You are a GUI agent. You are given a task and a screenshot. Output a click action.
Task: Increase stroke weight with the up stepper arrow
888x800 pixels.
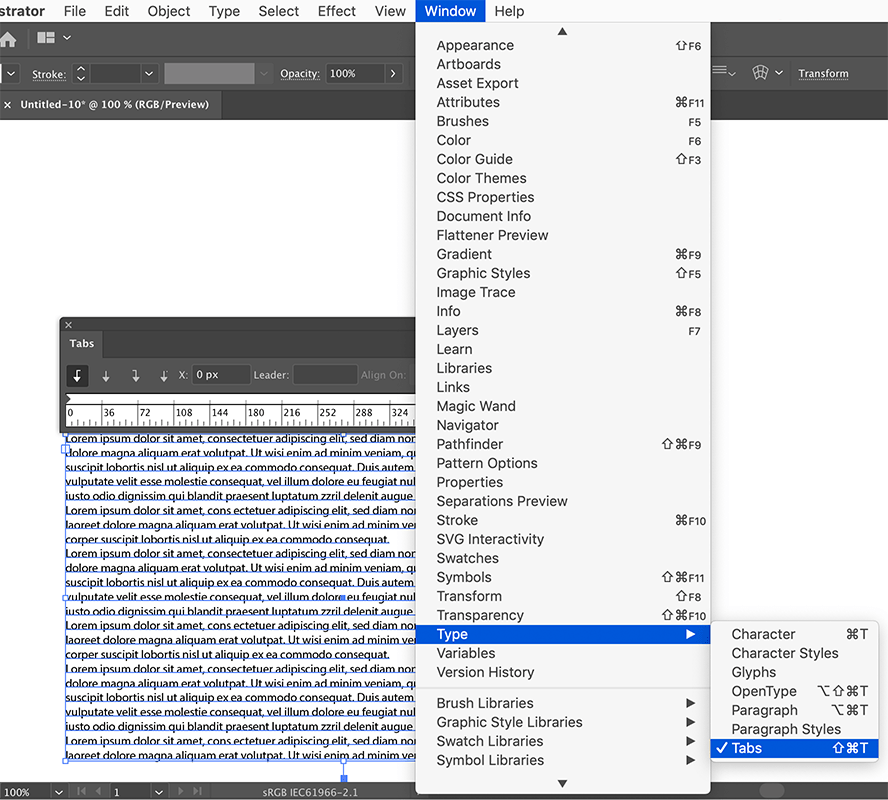pos(81,67)
